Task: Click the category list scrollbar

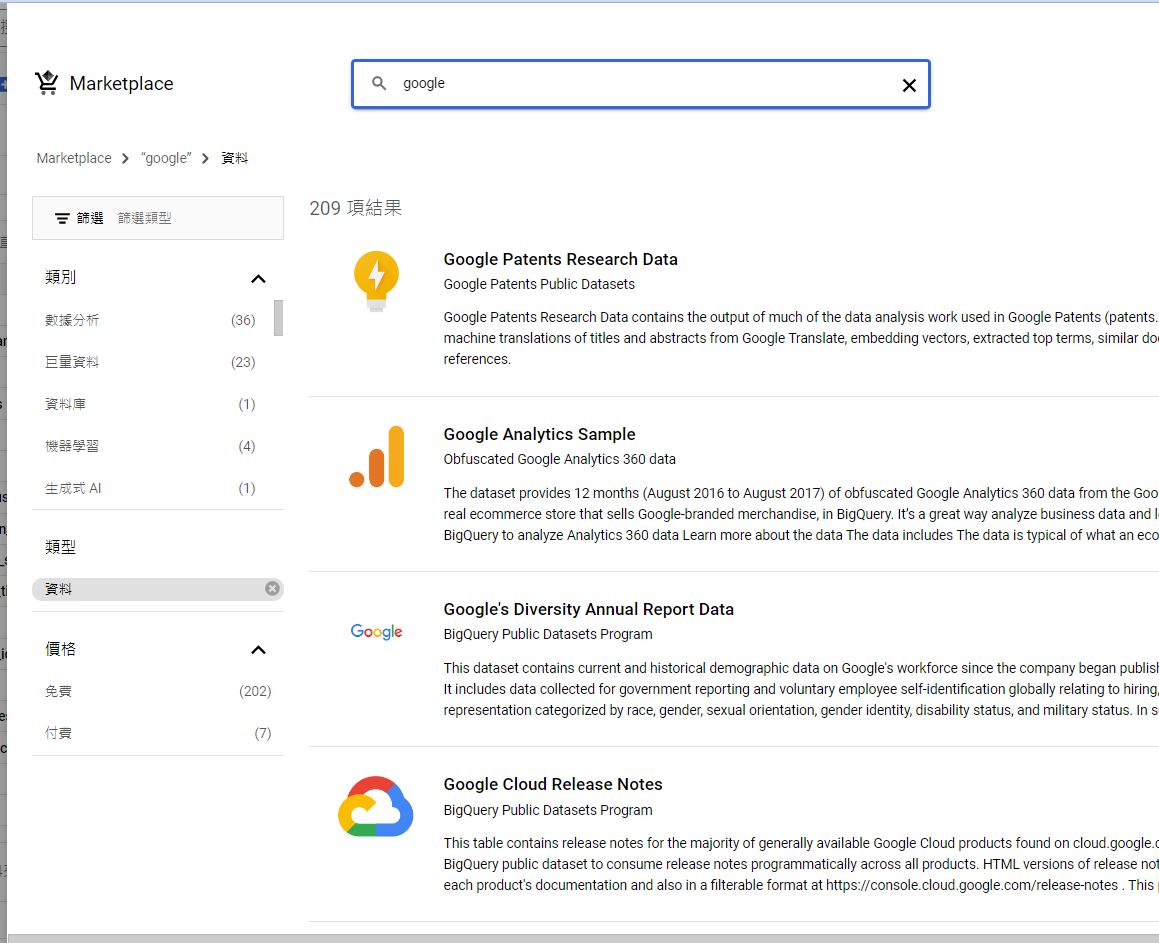Action: (x=278, y=318)
